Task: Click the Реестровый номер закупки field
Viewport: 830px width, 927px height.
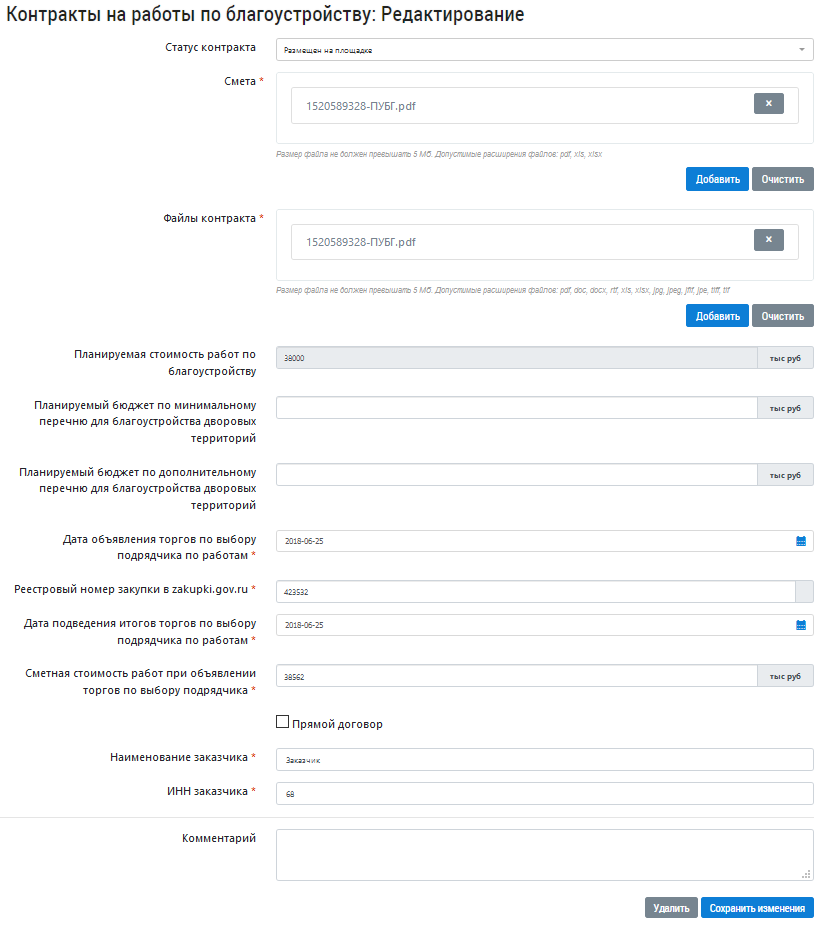Action: 535,591
